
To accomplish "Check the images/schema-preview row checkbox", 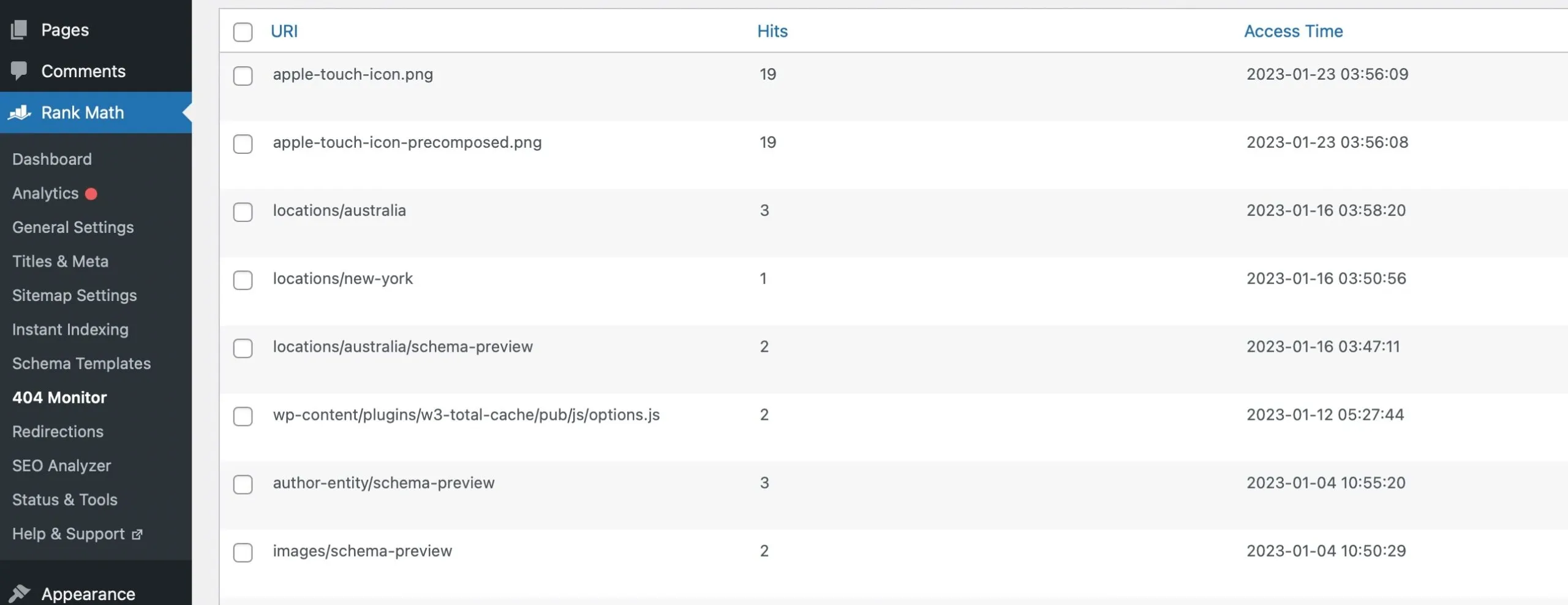I will click(243, 552).
